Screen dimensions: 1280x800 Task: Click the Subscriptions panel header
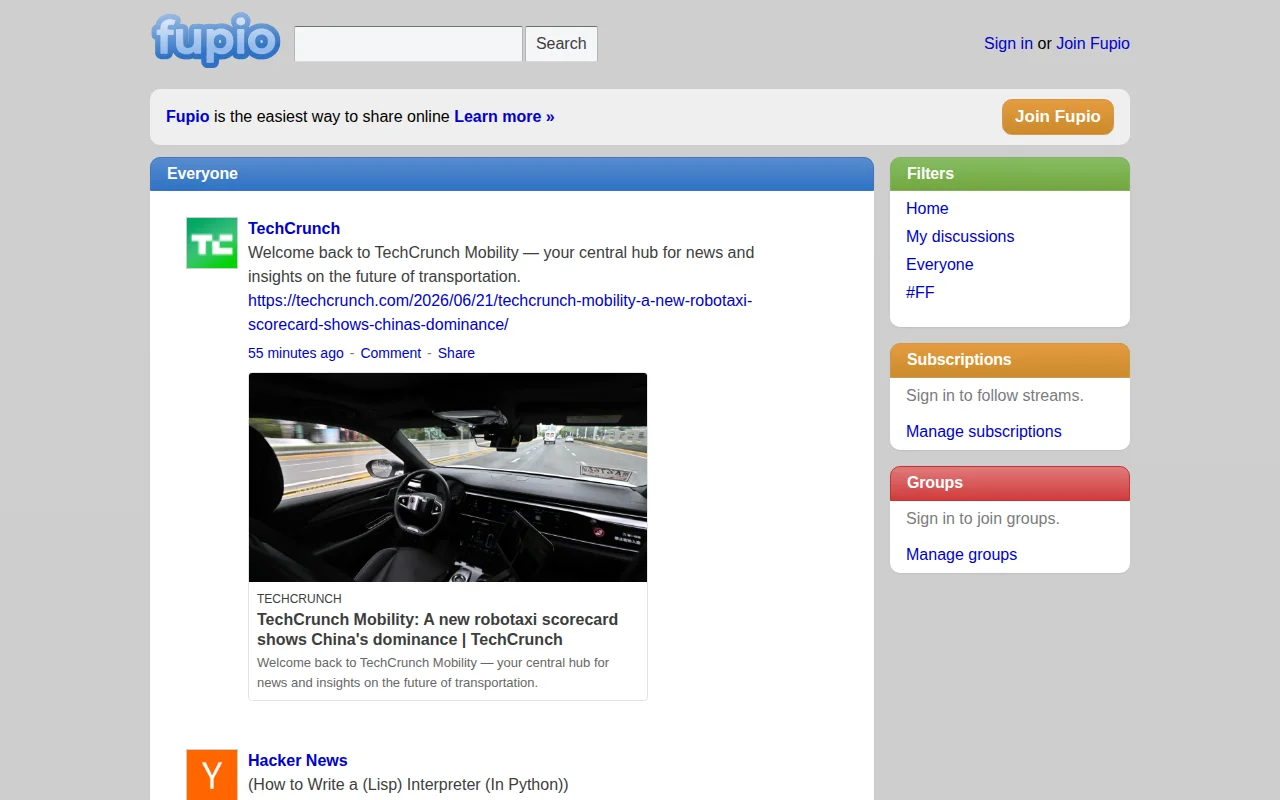pyautogui.click(x=1010, y=360)
